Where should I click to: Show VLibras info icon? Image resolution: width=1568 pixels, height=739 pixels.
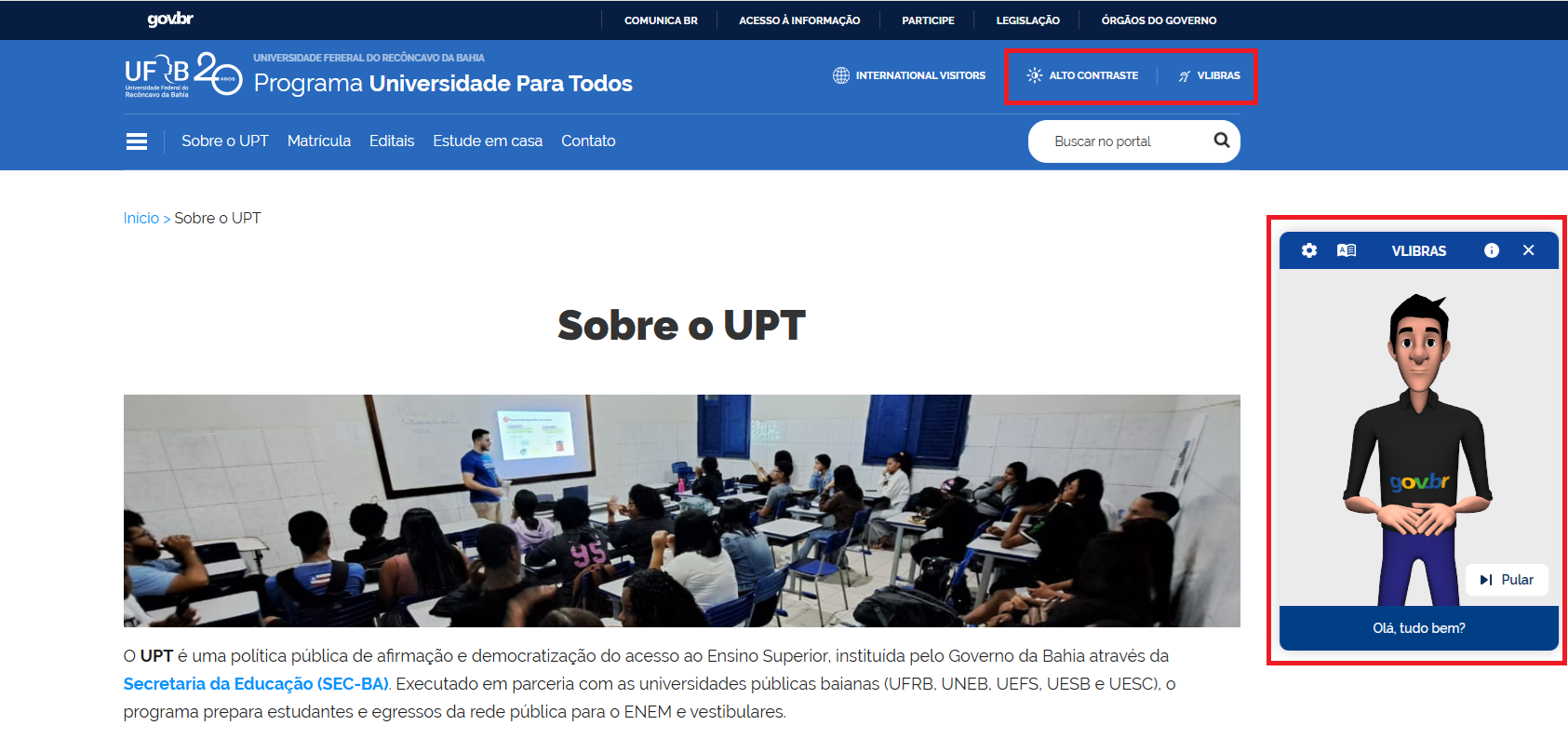click(1492, 250)
